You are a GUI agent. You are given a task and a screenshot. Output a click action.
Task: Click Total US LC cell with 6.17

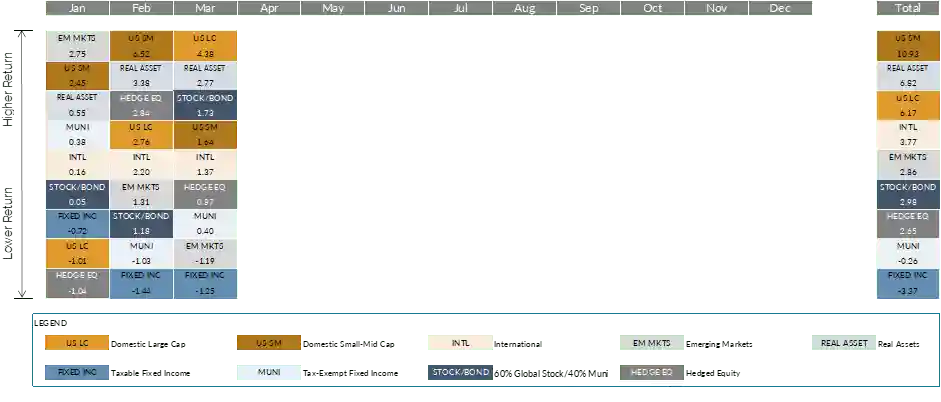907,105
